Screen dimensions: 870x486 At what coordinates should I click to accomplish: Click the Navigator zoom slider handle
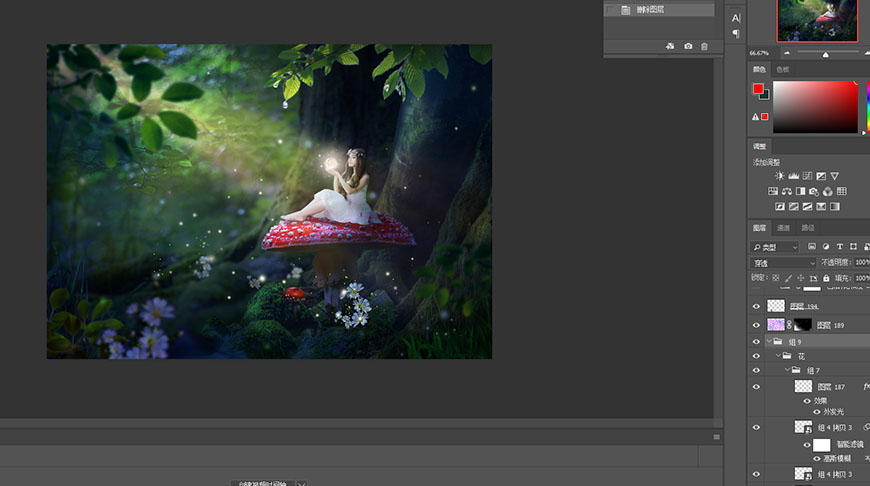click(826, 54)
